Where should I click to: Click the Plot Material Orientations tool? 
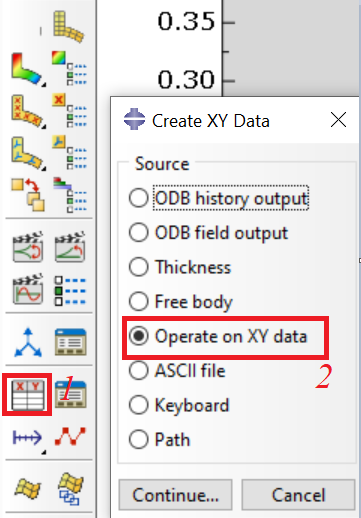point(27,154)
